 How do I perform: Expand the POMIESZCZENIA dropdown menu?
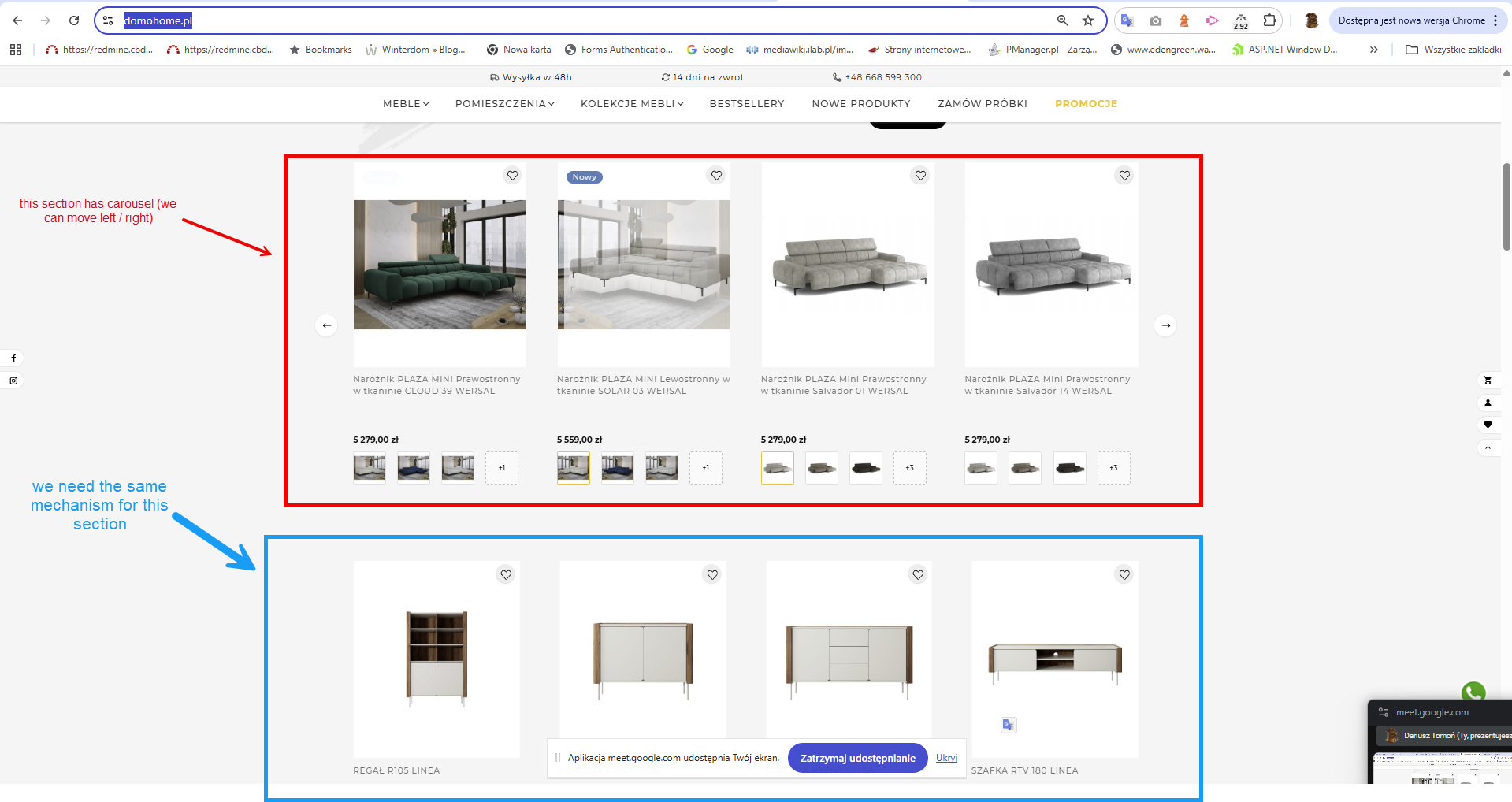504,104
